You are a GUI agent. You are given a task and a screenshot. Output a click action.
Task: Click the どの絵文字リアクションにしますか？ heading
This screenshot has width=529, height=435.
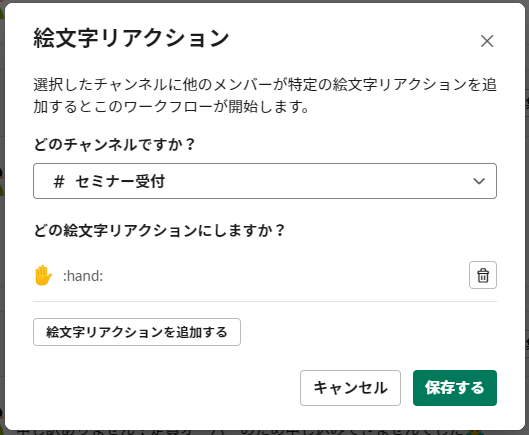point(159,230)
